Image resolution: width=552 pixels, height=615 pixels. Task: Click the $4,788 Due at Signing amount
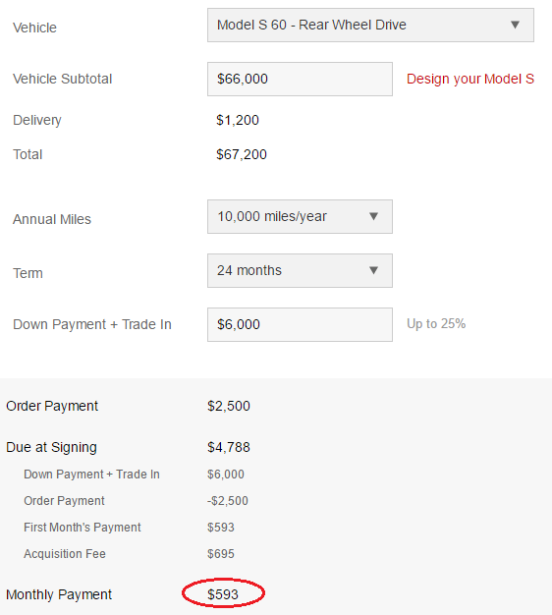click(x=229, y=447)
